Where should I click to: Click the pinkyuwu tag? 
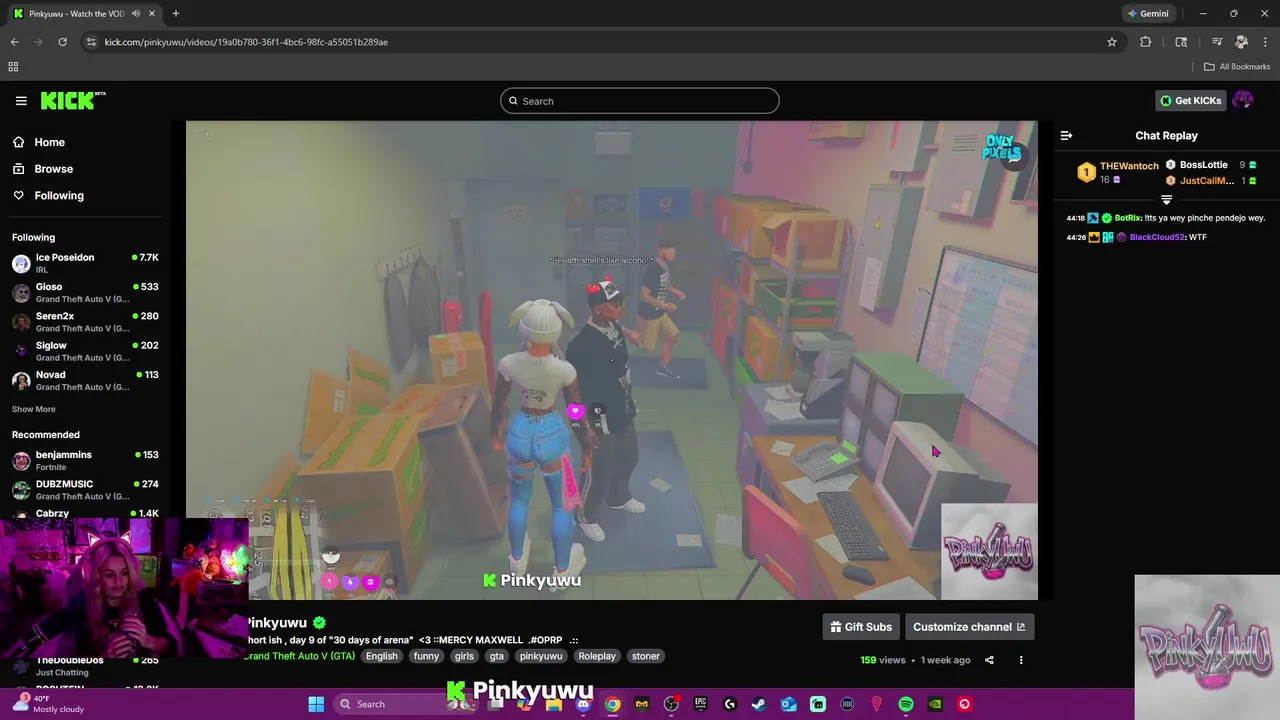tap(540, 656)
